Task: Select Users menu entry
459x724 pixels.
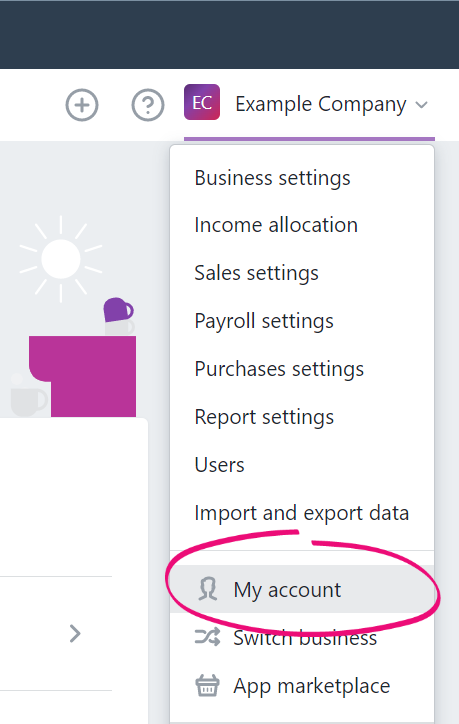Action: pyautogui.click(x=219, y=465)
